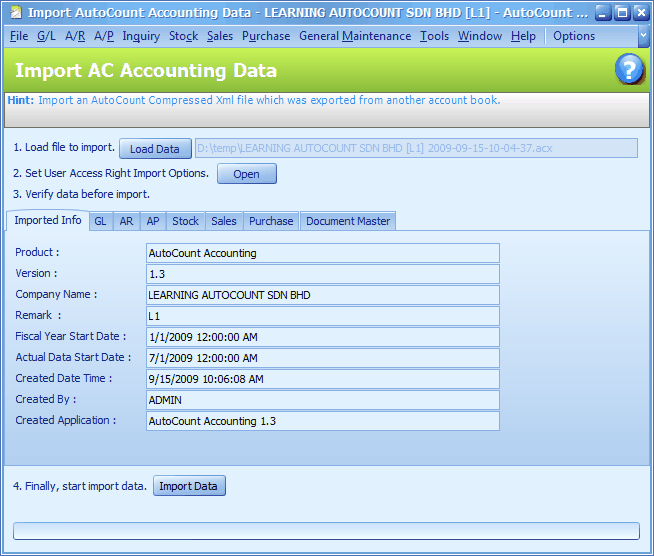Click the Created Date Time field

pos(323,379)
